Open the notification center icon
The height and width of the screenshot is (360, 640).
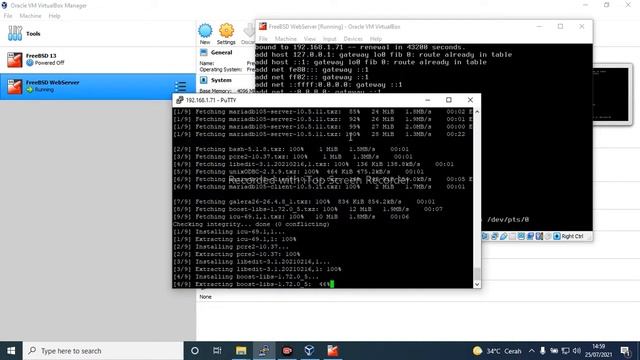coord(625,351)
